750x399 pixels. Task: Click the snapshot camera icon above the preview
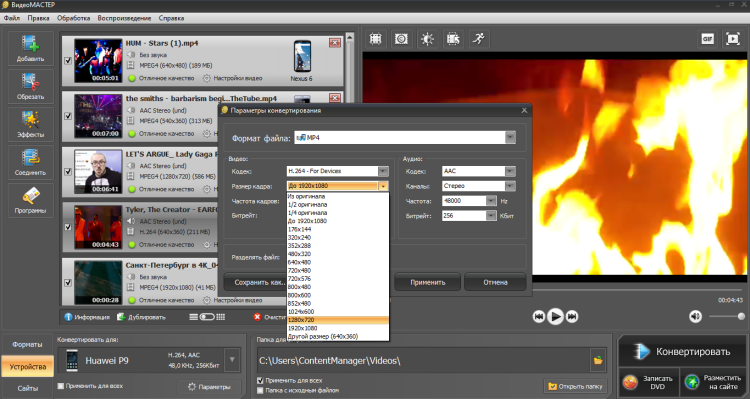[401, 39]
